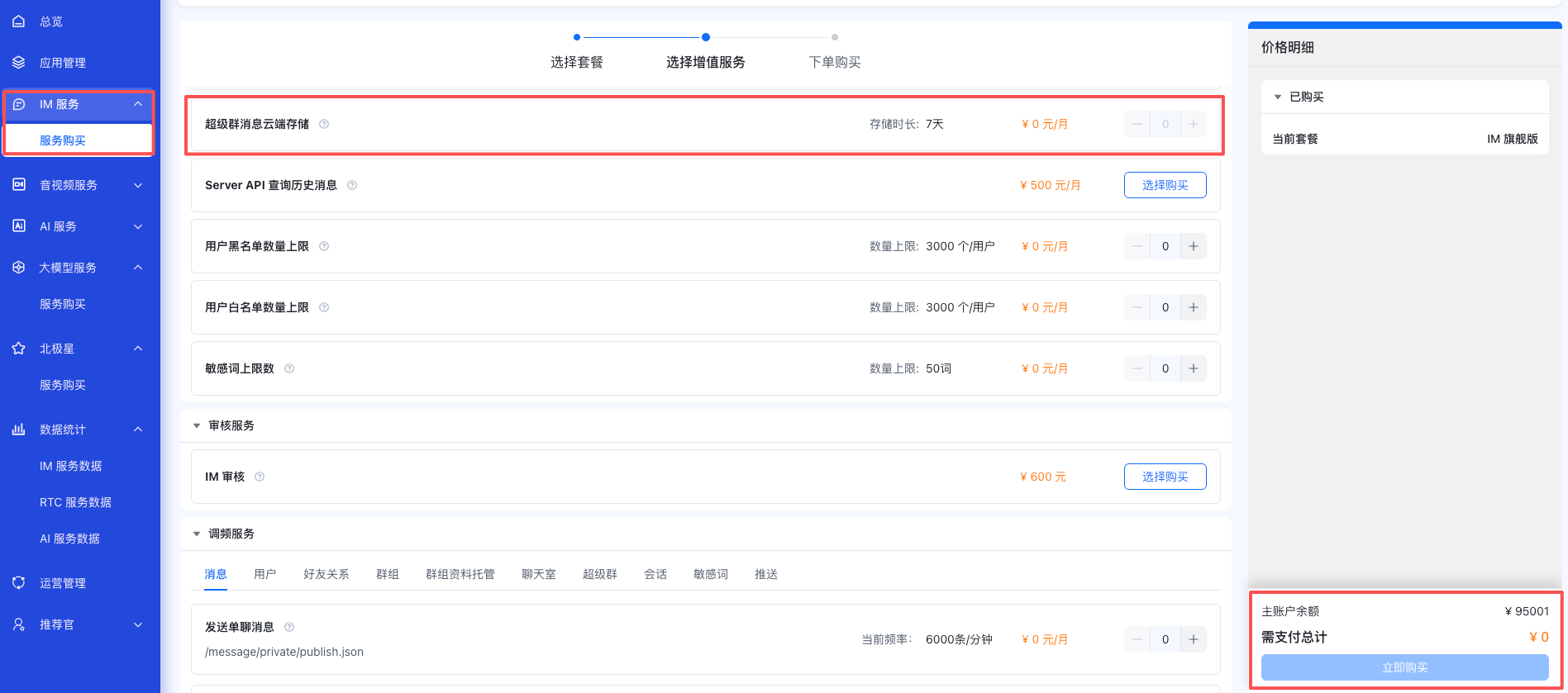Switch to the 用户 tab

click(265, 574)
